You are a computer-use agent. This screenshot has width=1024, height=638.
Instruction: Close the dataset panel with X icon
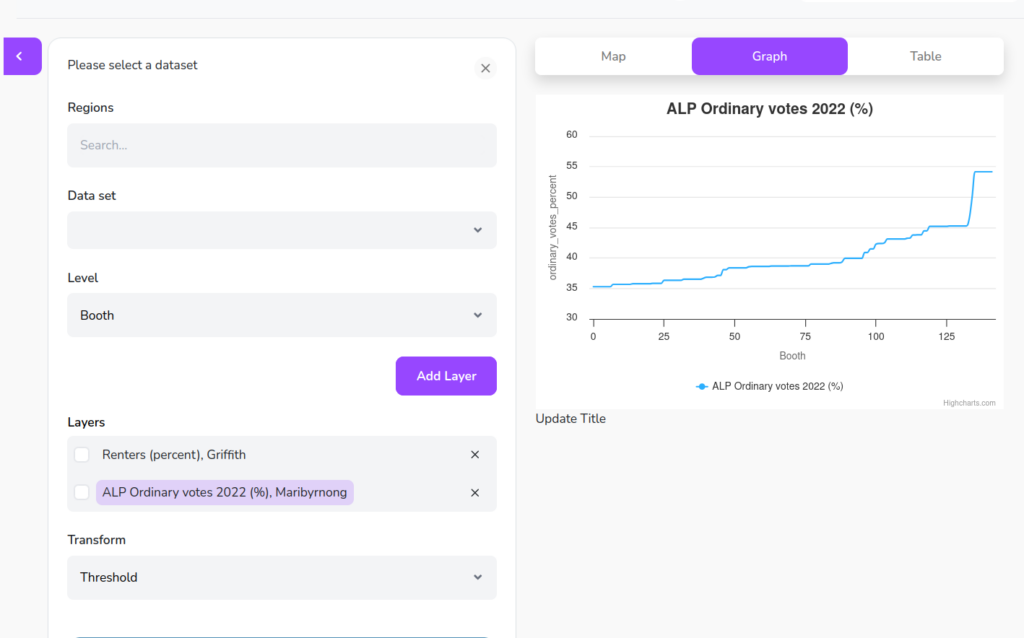[x=485, y=68]
